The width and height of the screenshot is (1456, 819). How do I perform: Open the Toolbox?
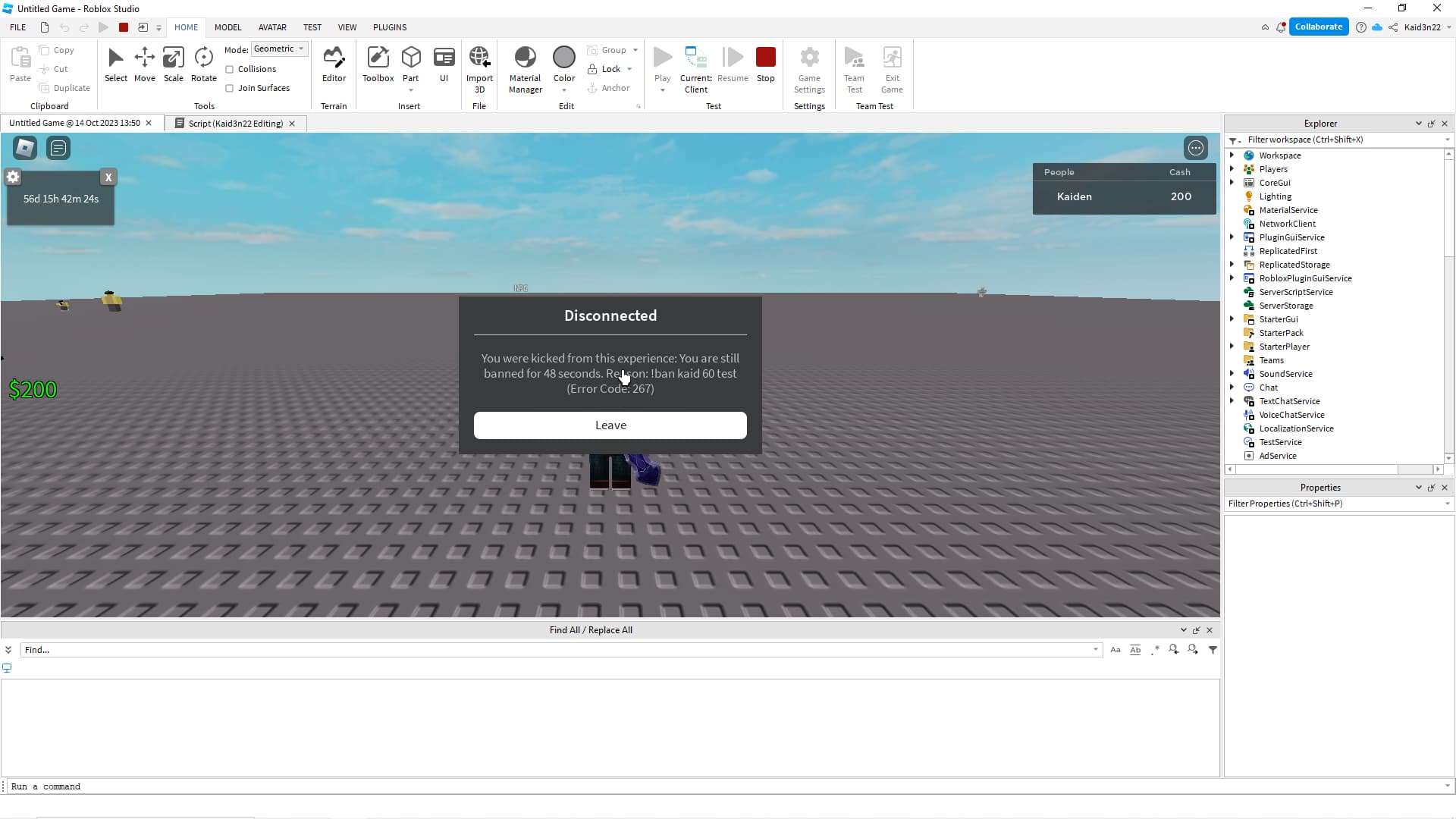tap(378, 64)
